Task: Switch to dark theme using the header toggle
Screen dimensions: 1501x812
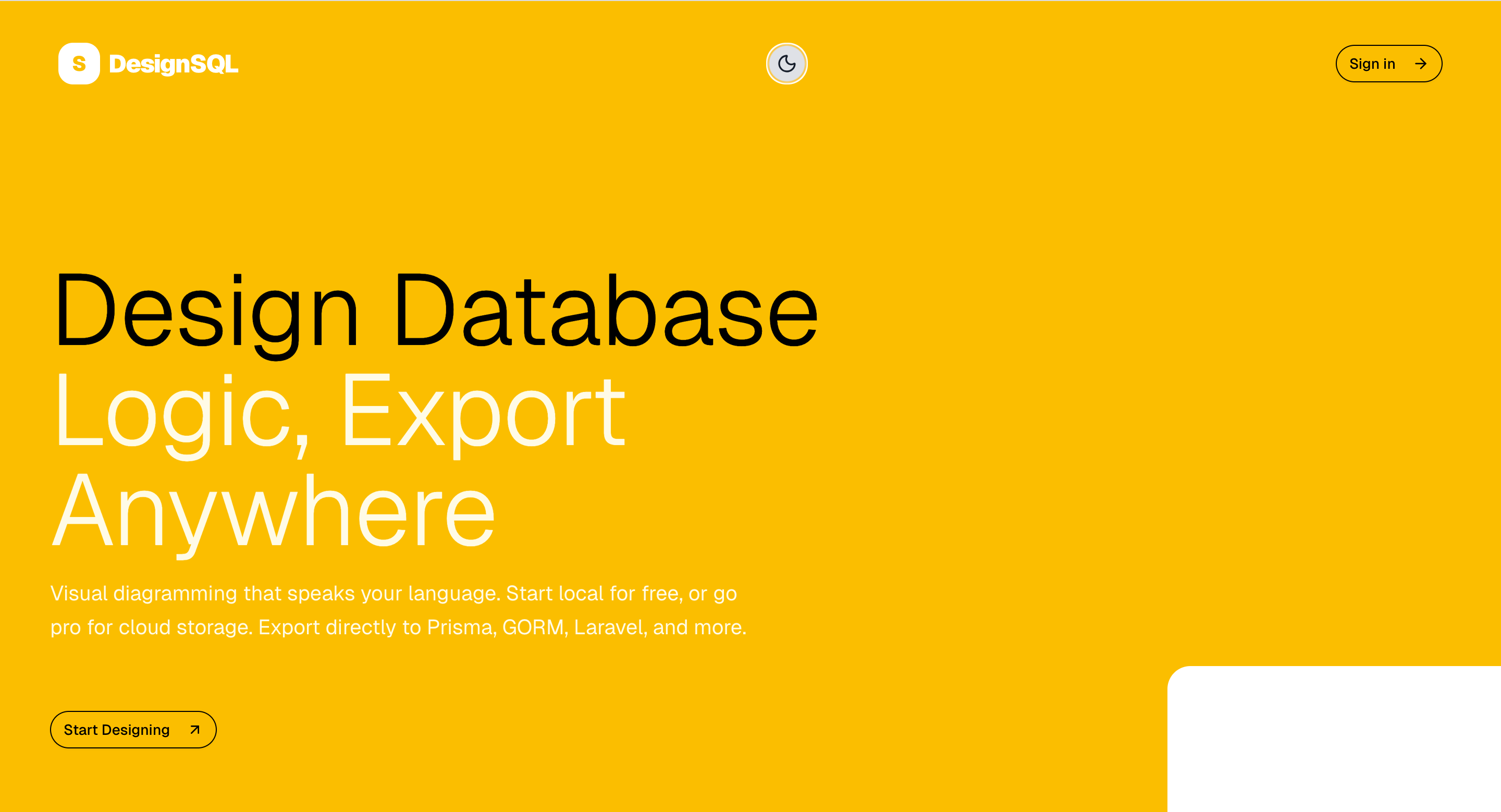Action: [786, 63]
